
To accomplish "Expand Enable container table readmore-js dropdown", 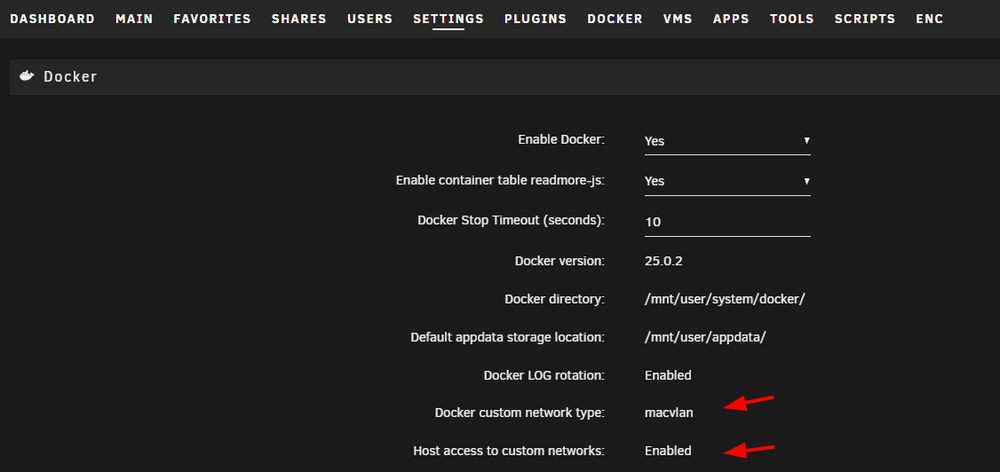I will (728, 181).
